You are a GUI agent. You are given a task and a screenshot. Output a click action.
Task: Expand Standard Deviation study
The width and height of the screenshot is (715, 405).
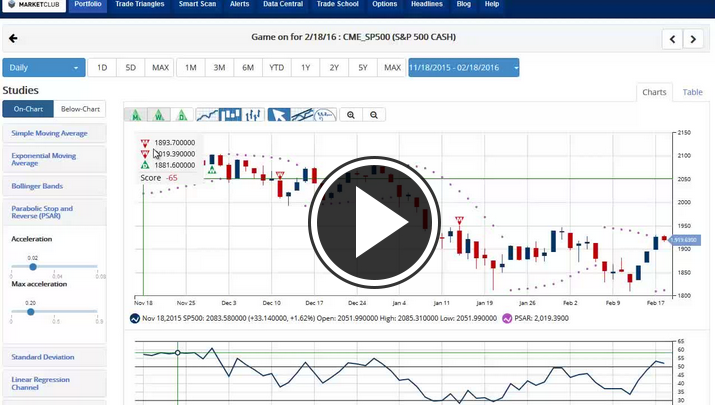tap(54, 357)
